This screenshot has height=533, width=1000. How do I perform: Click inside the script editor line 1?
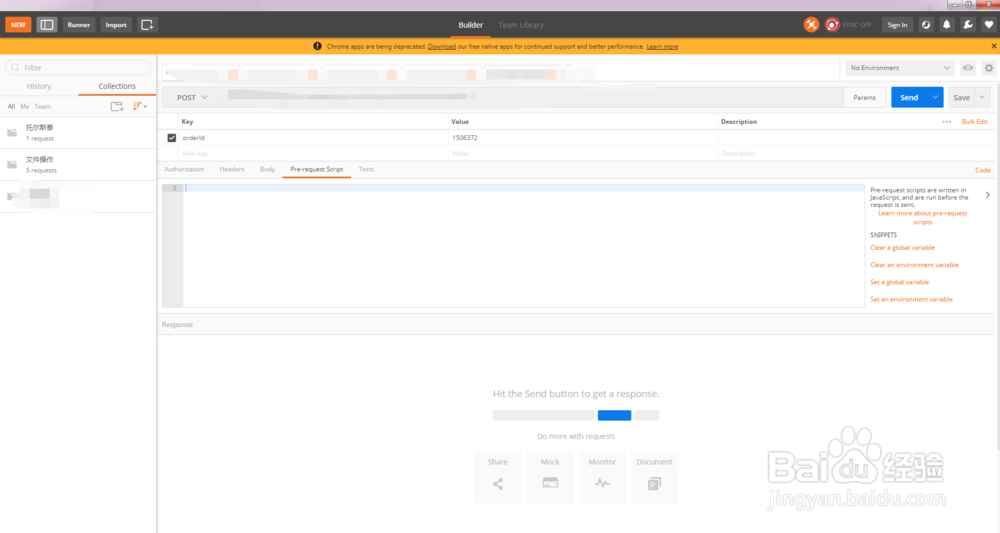(523, 188)
